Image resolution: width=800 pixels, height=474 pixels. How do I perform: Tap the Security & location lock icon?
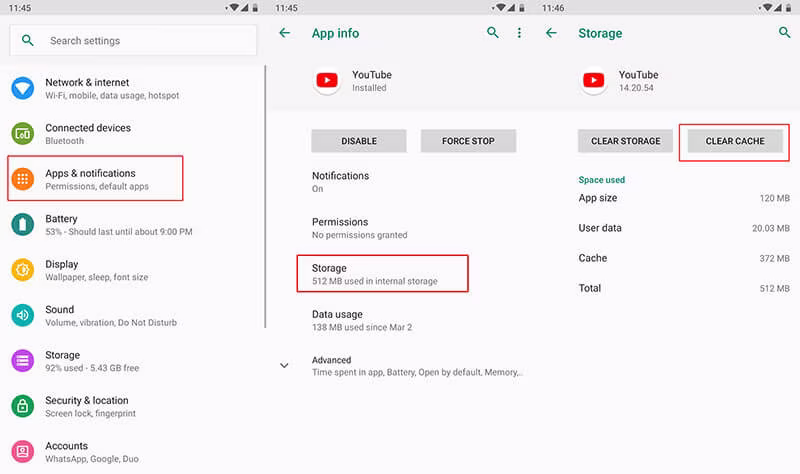(x=22, y=406)
